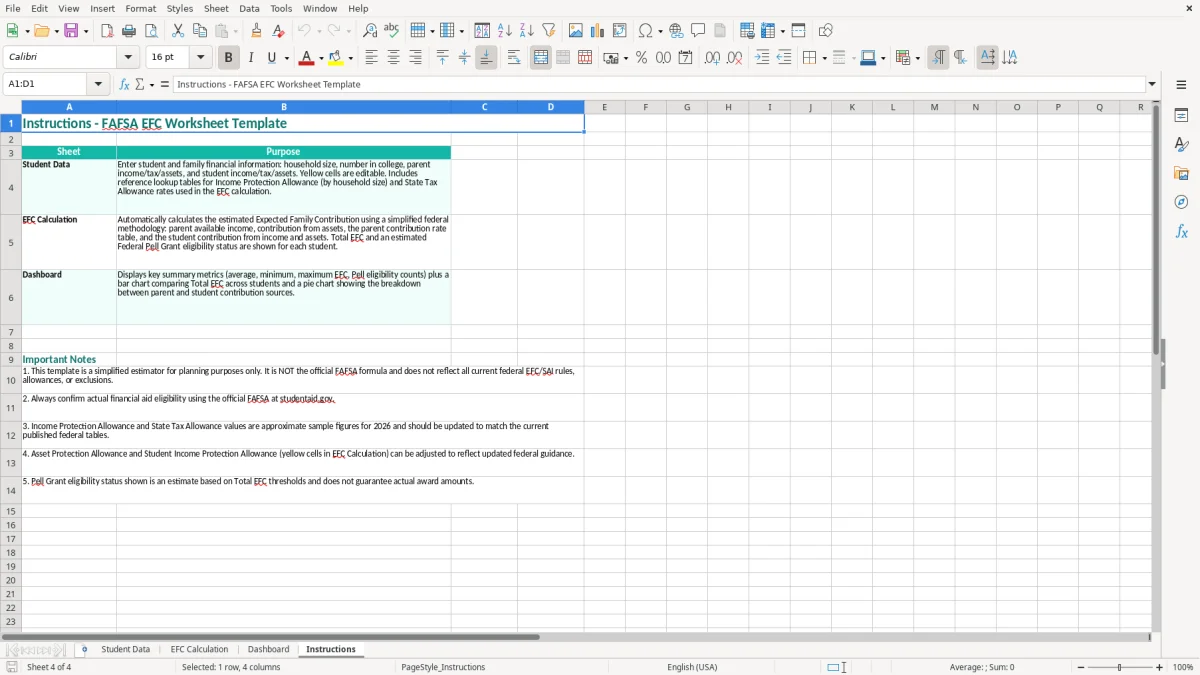Apply the red font color swatch
Screen dimensions: 1200x675
[307, 58]
